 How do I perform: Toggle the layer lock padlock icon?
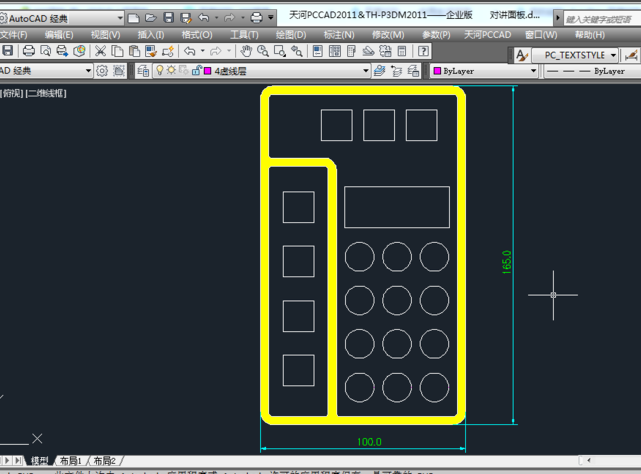click(194, 71)
